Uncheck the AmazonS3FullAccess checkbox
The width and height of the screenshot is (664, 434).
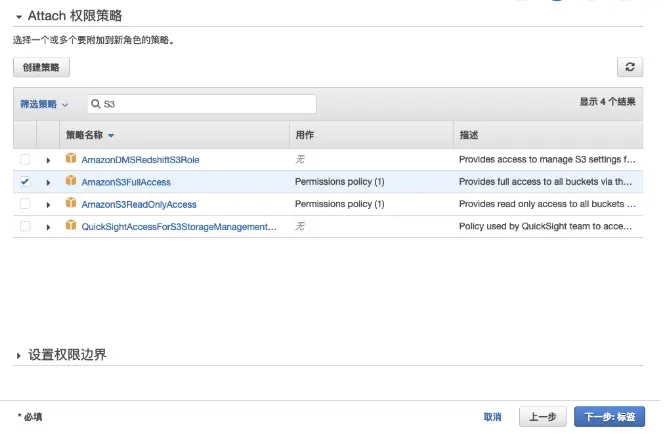click(25, 182)
